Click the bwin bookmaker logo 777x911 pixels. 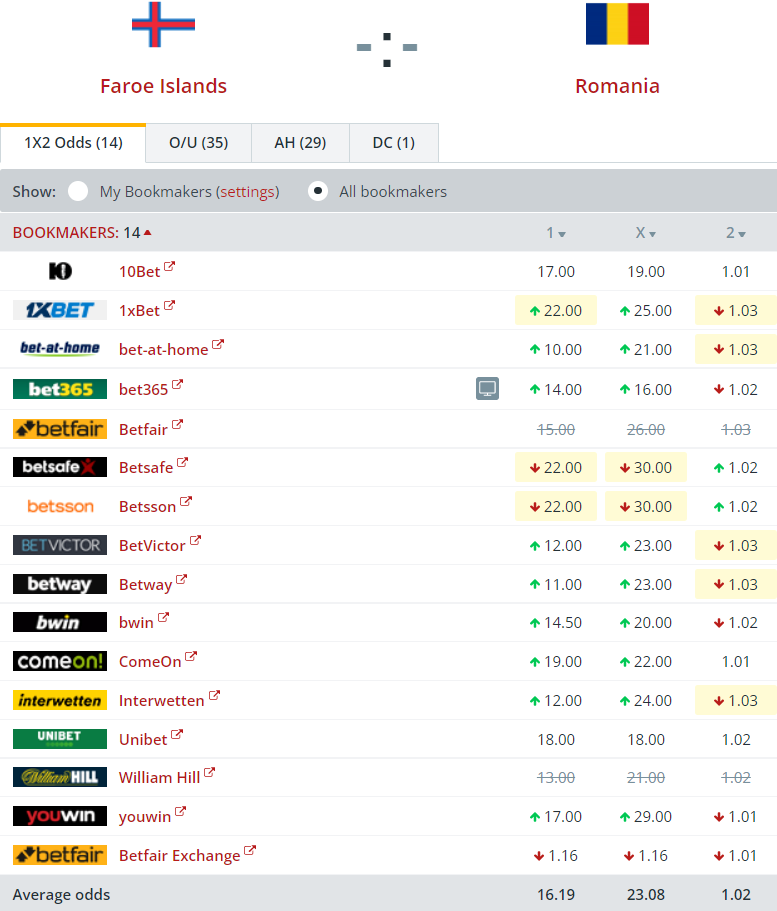60,622
